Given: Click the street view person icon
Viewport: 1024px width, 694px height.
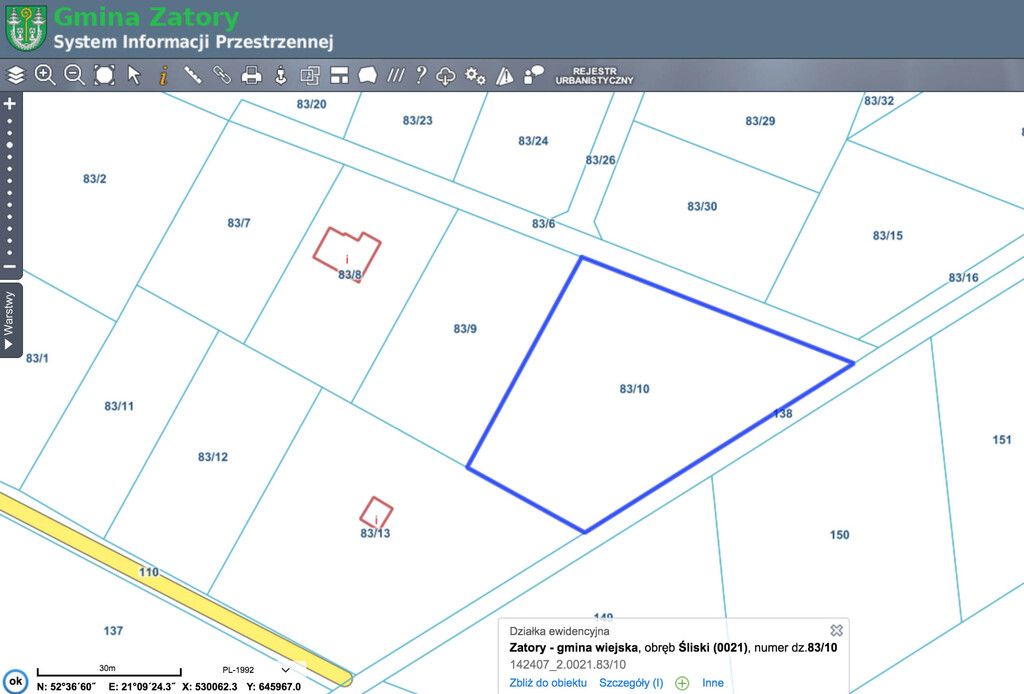Looking at the screenshot, I should click(x=281, y=76).
